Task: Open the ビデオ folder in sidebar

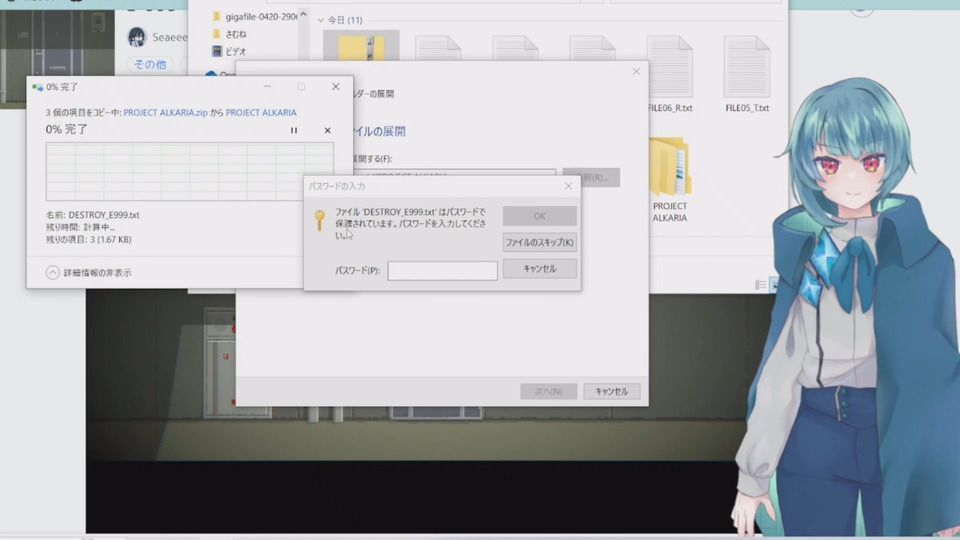Action: point(230,51)
